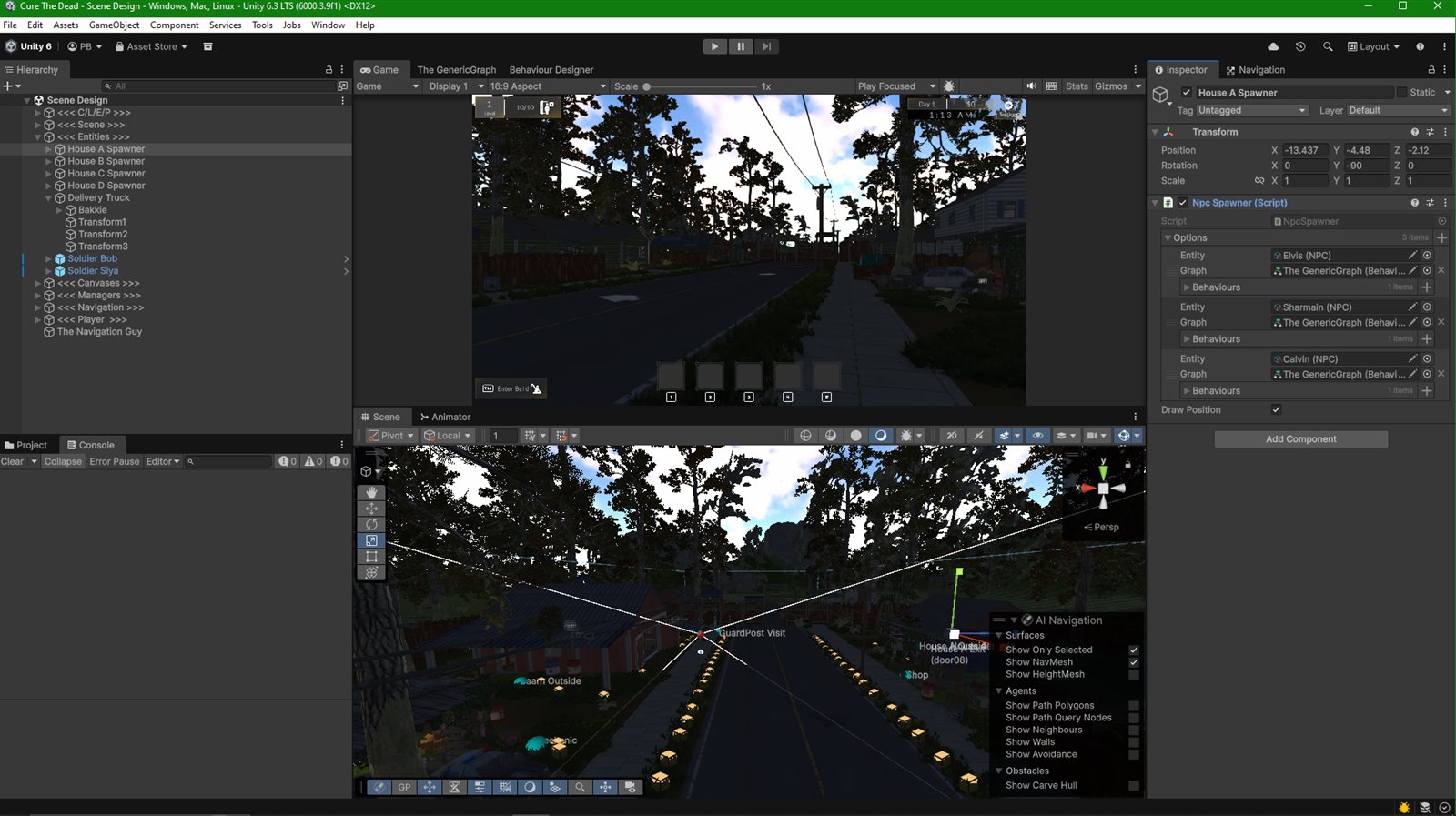The image size is (1456, 816).
Task: Open the Layer Default dropdown
Action: [1399, 111]
